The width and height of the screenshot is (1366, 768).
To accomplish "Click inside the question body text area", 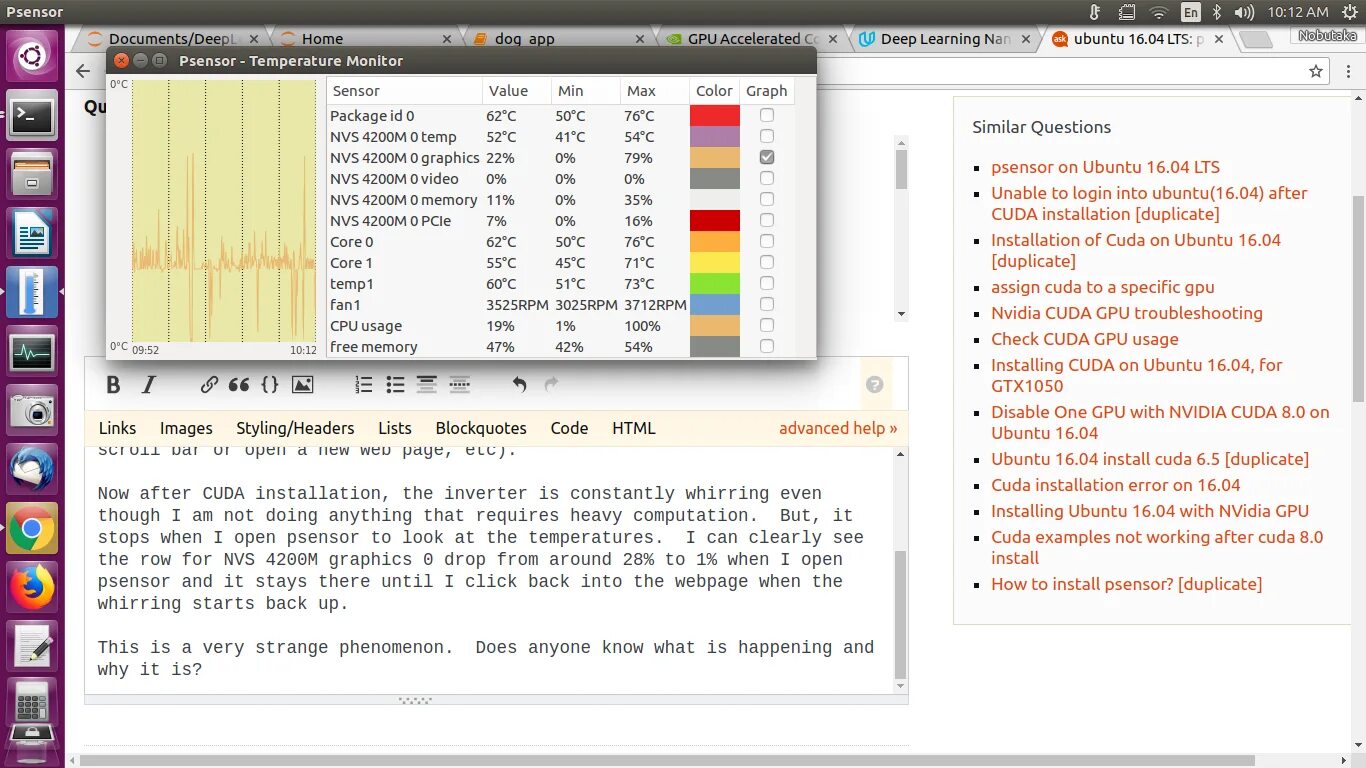I will coord(488,570).
